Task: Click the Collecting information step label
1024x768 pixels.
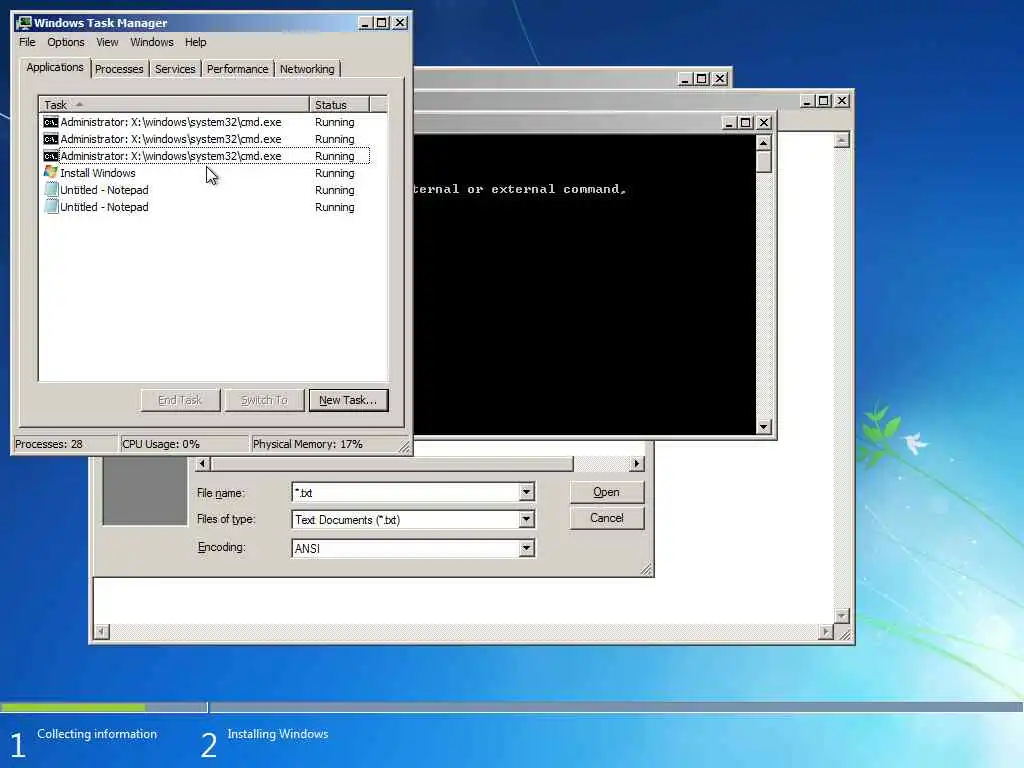Action: click(x=97, y=734)
